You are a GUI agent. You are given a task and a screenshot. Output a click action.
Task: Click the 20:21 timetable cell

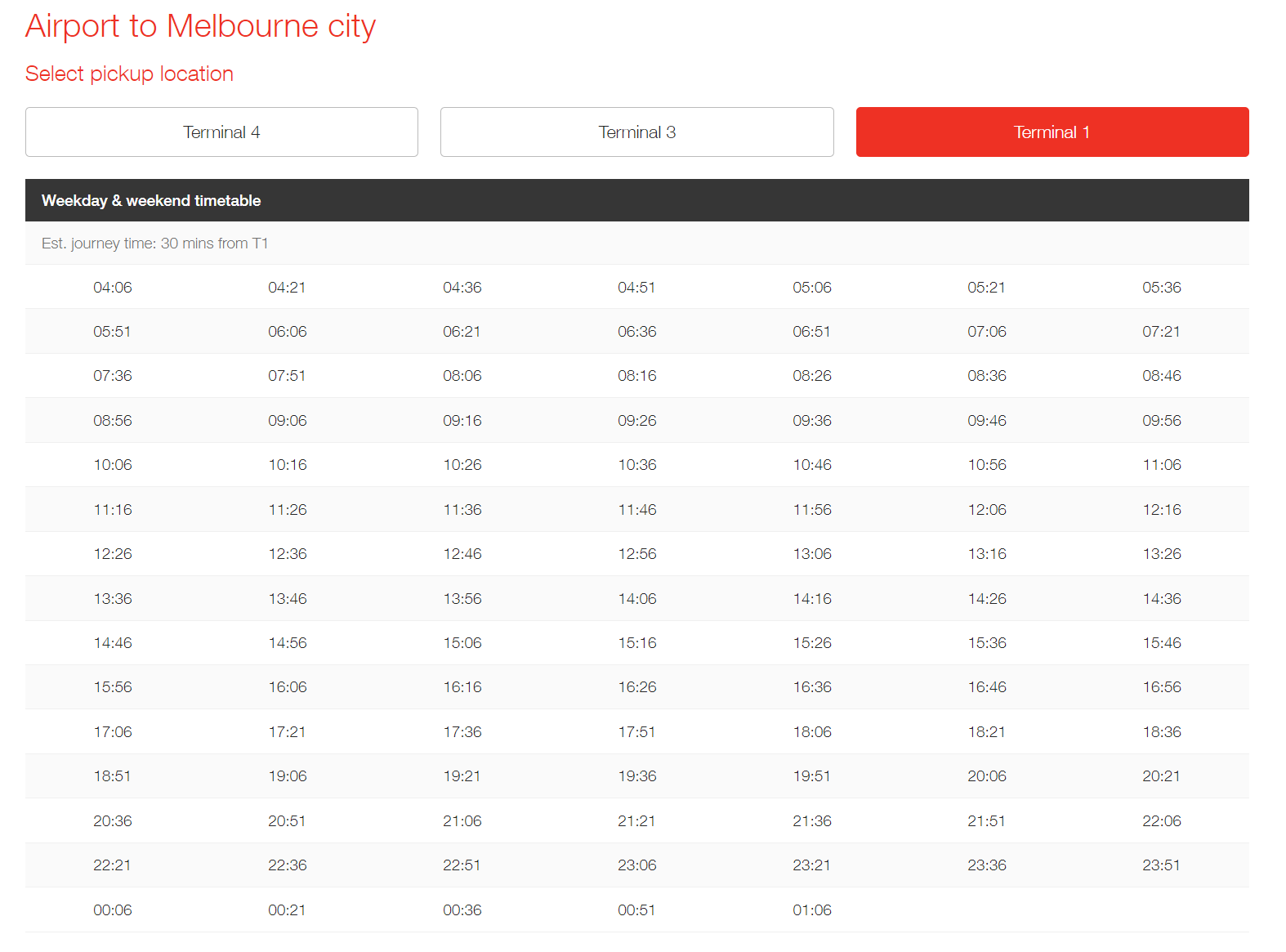1161,776
